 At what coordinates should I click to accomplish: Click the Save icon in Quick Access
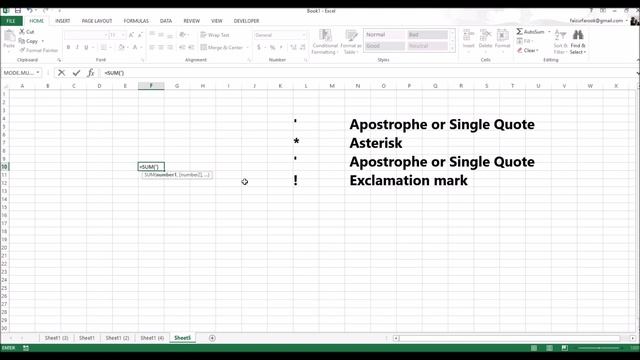click(18, 10)
